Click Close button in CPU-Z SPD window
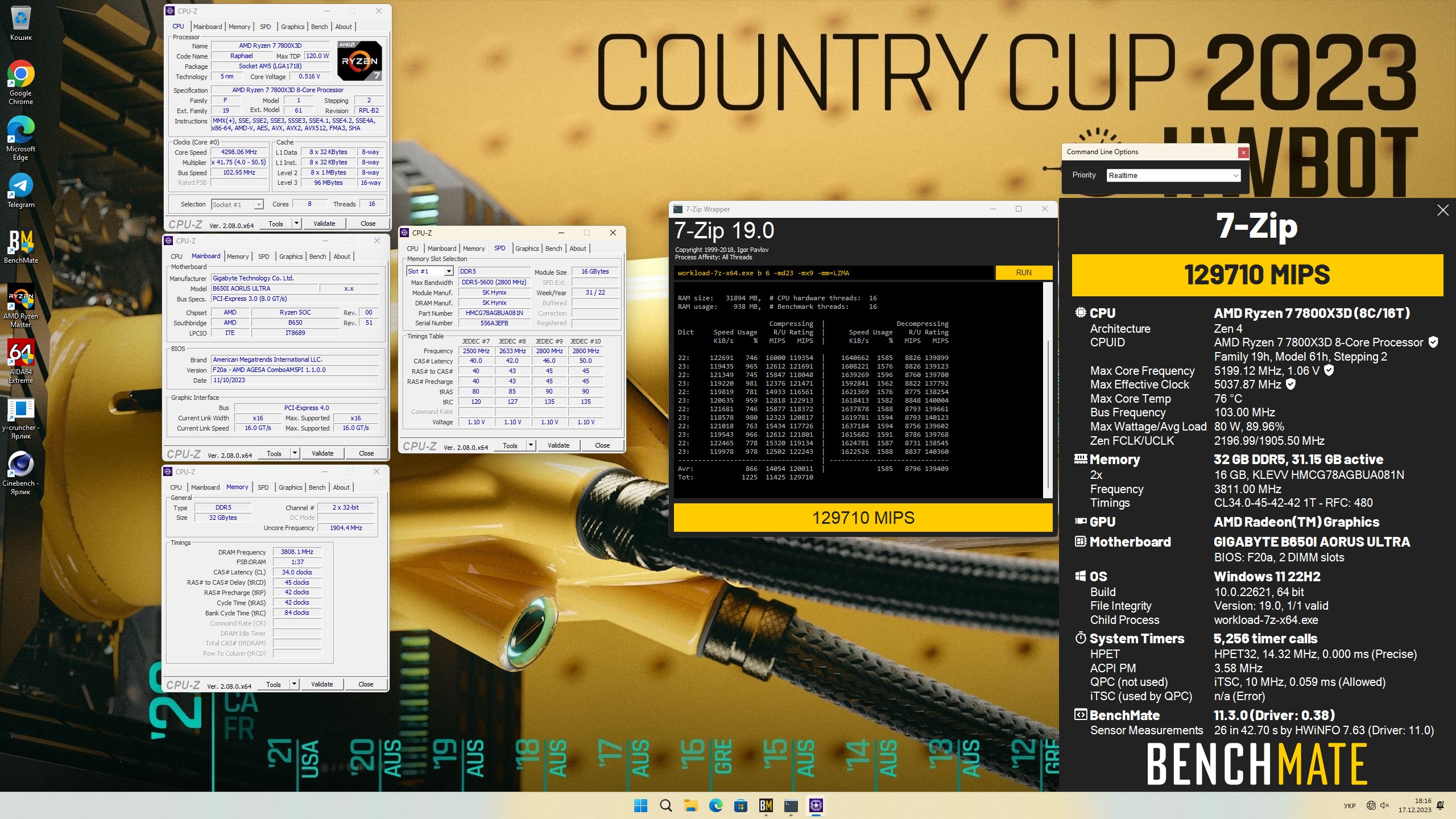This screenshot has width=1456, height=819. (x=602, y=445)
